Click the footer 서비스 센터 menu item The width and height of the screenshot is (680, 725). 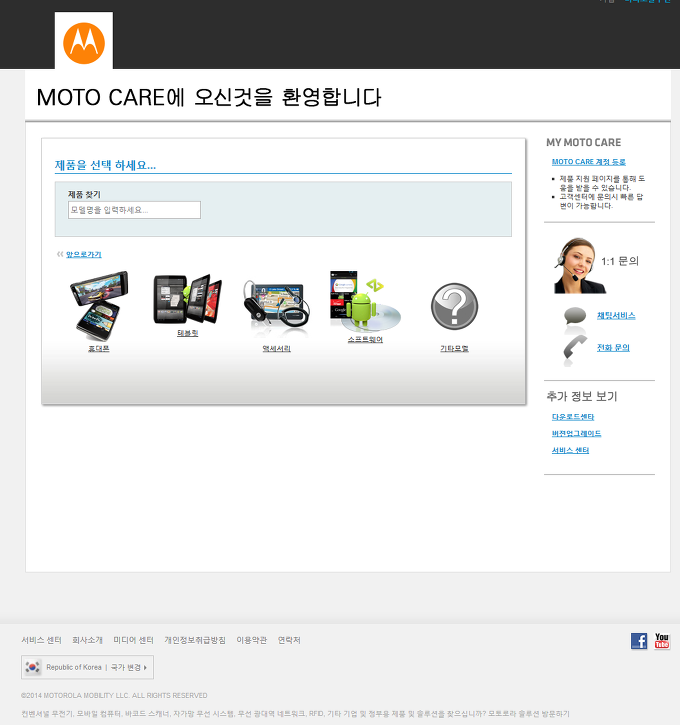(x=41, y=640)
